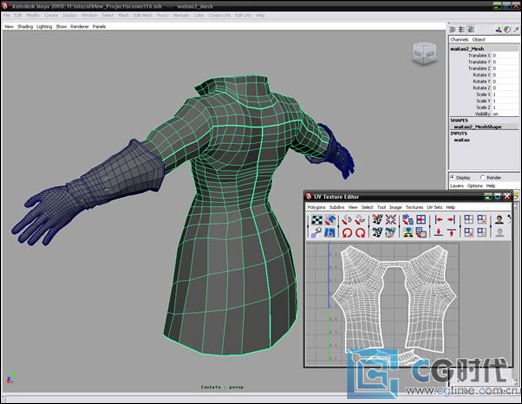
Task: Click the align UVs to minimum U icon
Action: pos(439,220)
